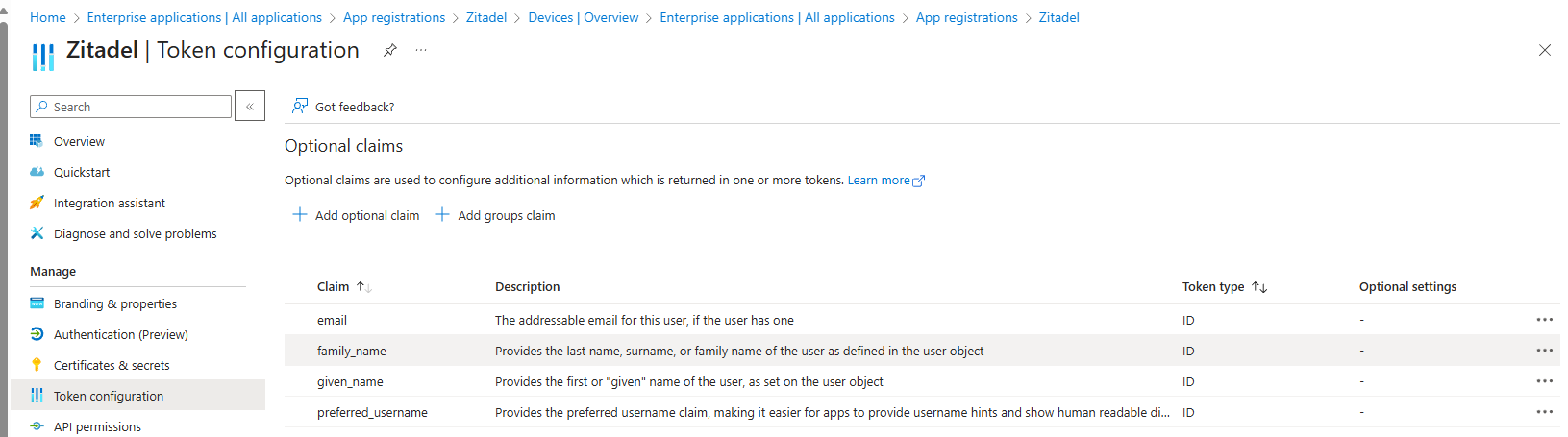This screenshot has height=437, width=1568.
Task: Open the ellipsis menu for the given_name claim
Action: (x=1545, y=381)
